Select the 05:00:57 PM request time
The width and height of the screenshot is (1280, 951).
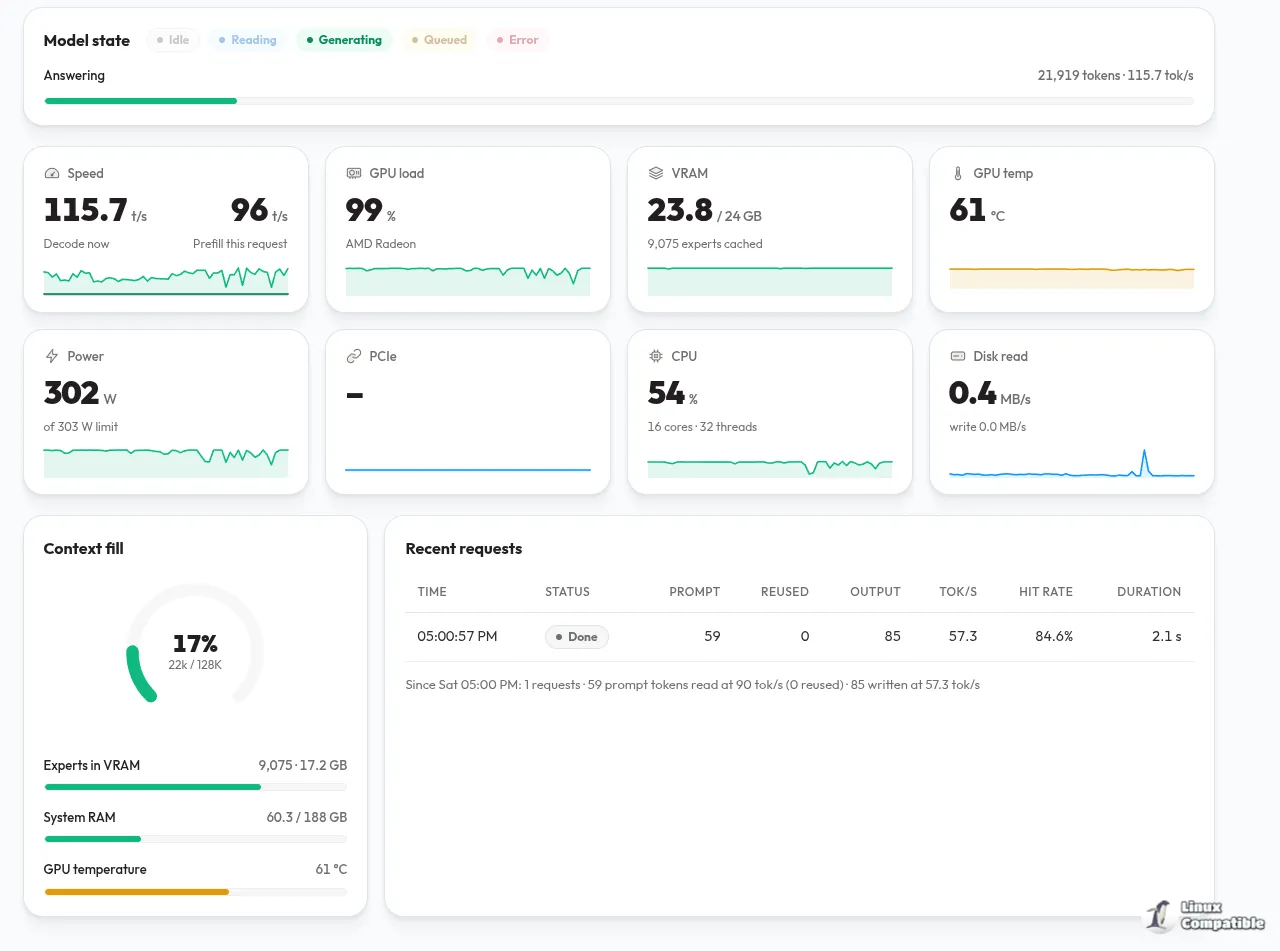(x=457, y=637)
